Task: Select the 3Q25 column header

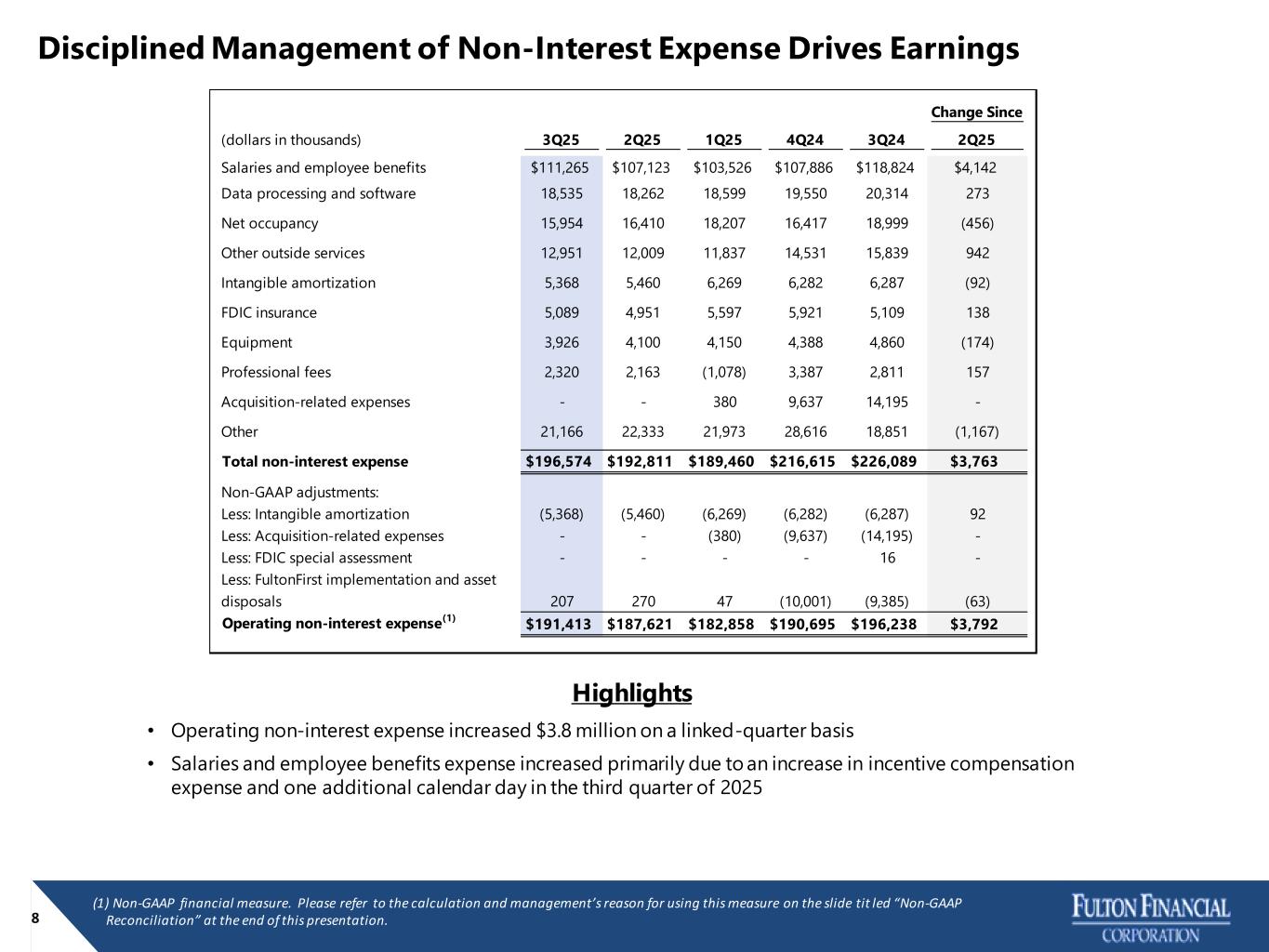Action: point(561,140)
